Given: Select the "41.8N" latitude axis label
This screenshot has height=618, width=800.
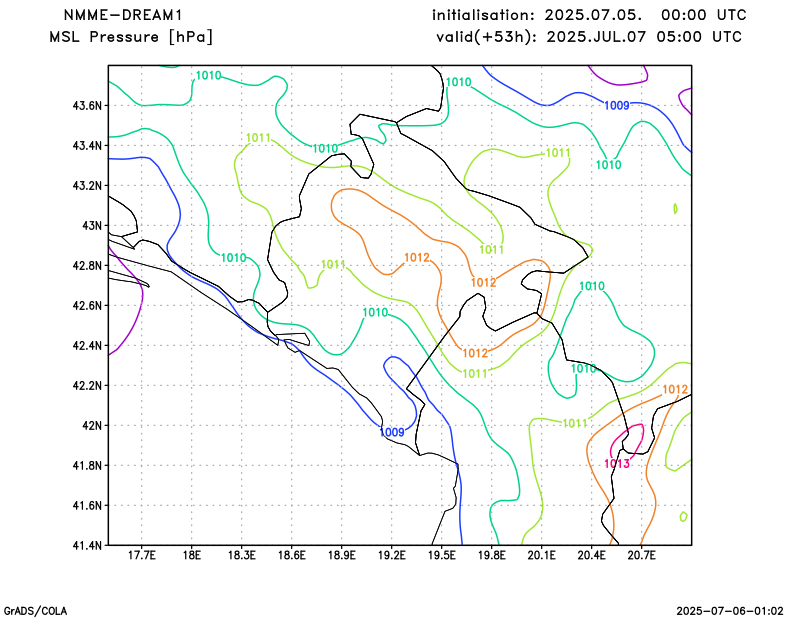Looking at the screenshot, I should pos(87,466).
